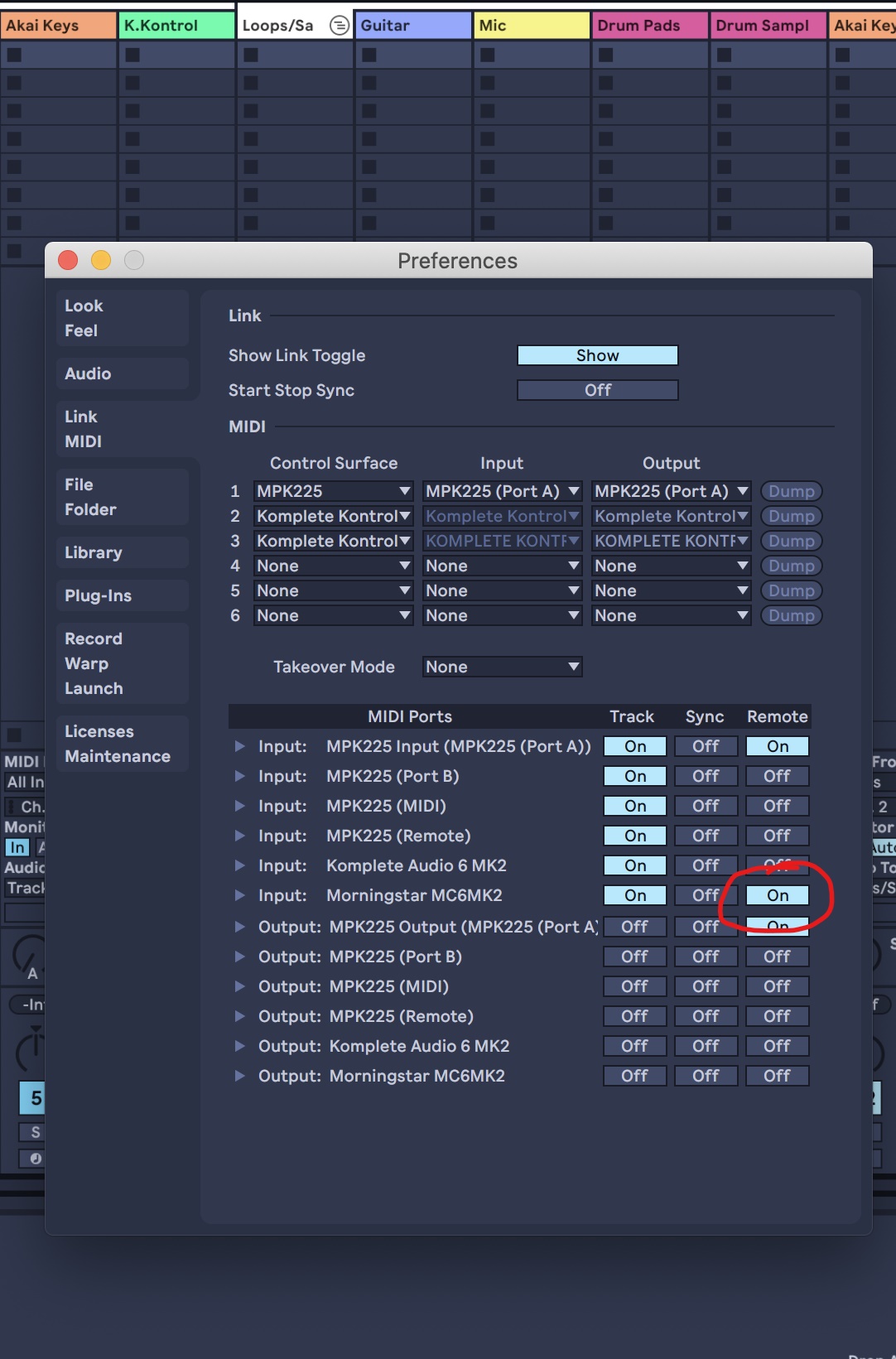Open the Takeover Mode dropdown
This screenshot has height=1359, width=896.
point(502,667)
